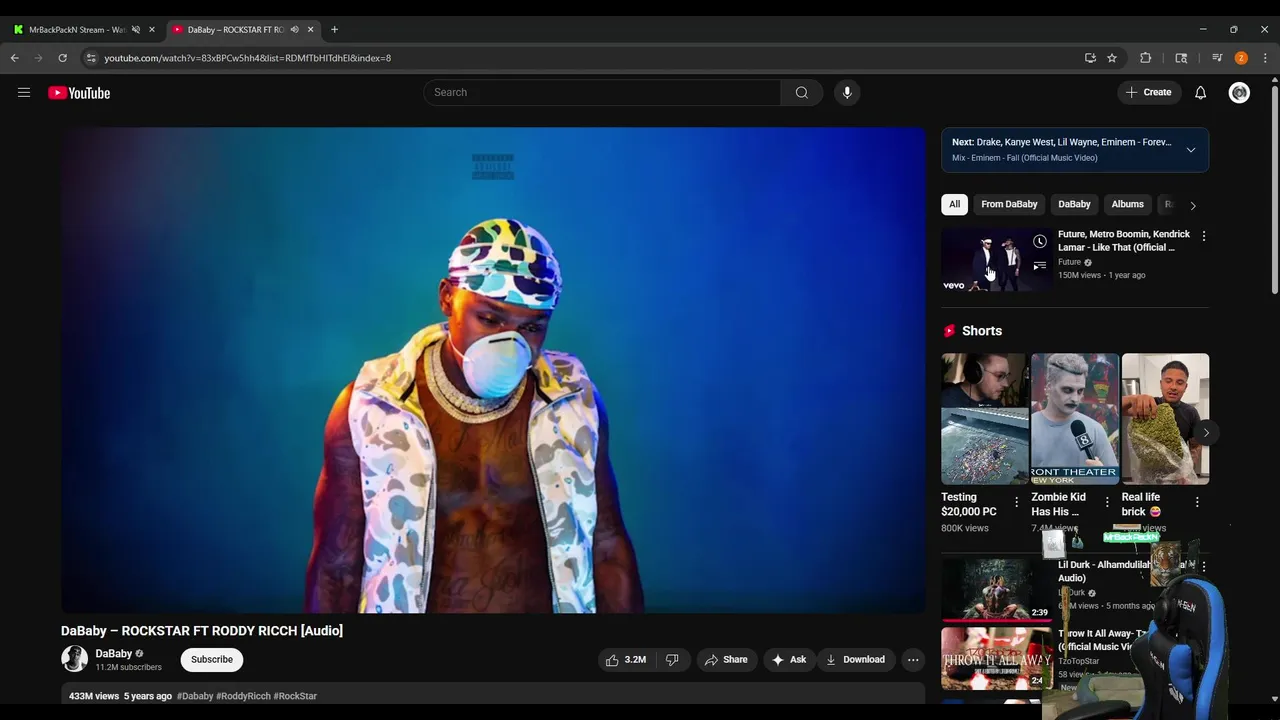Go back in the browser
Image resolution: width=1280 pixels, height=720 pixels.
[x=15, y=58]
